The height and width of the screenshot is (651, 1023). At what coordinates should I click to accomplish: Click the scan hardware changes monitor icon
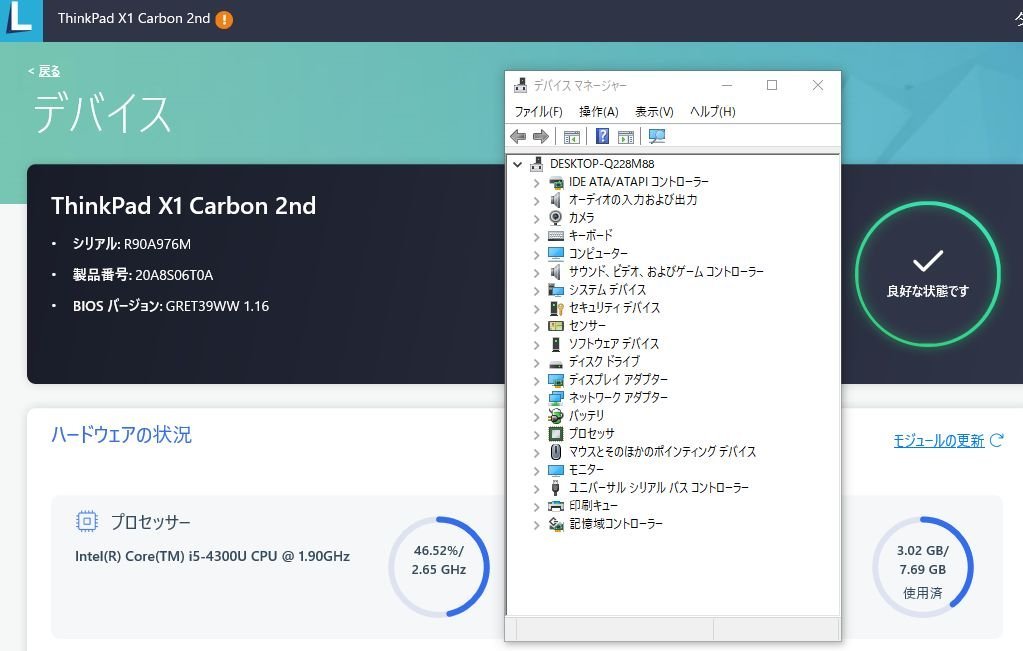point(657,136)
